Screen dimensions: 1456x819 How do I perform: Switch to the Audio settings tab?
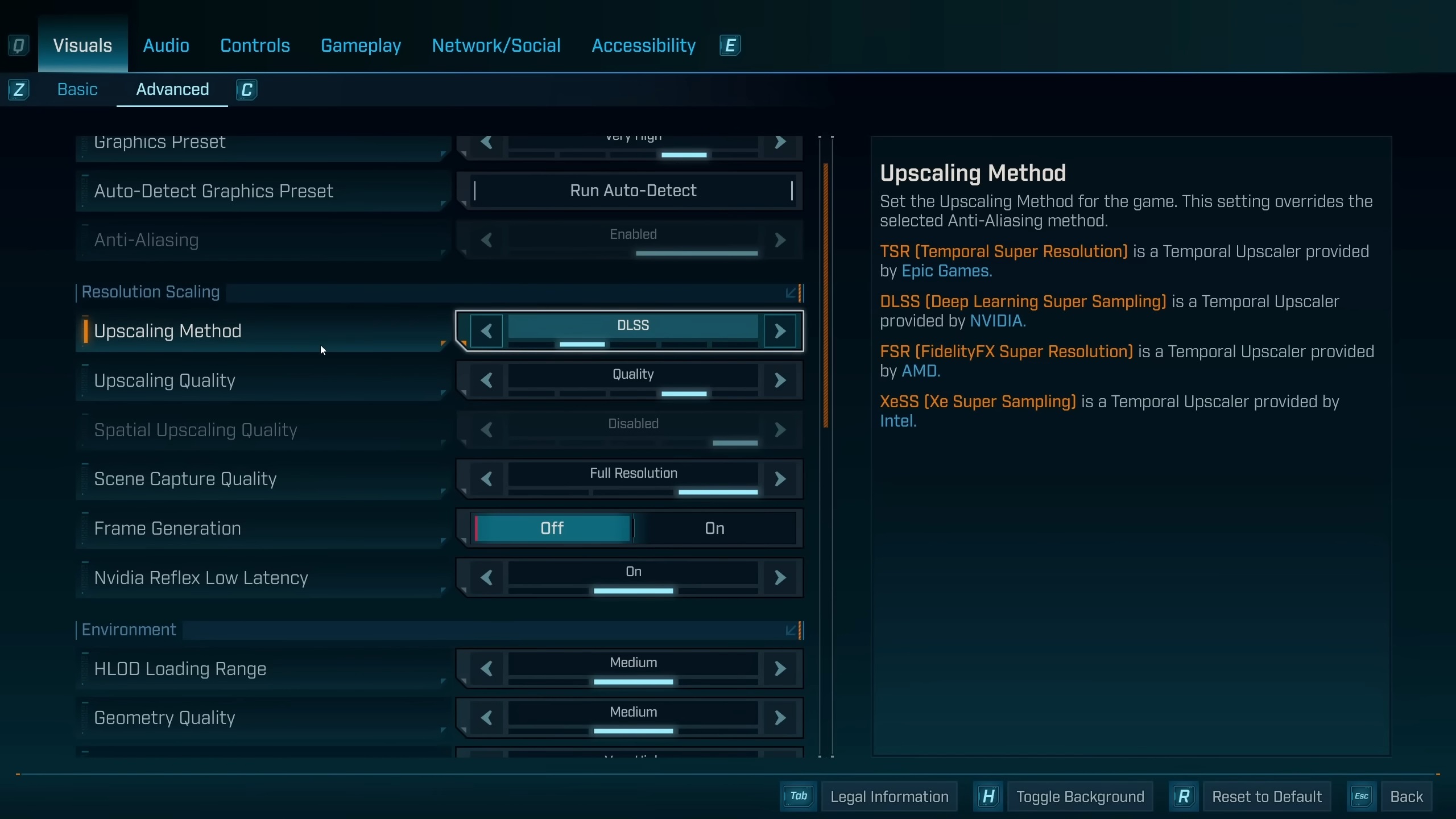(x=166, y=45)
